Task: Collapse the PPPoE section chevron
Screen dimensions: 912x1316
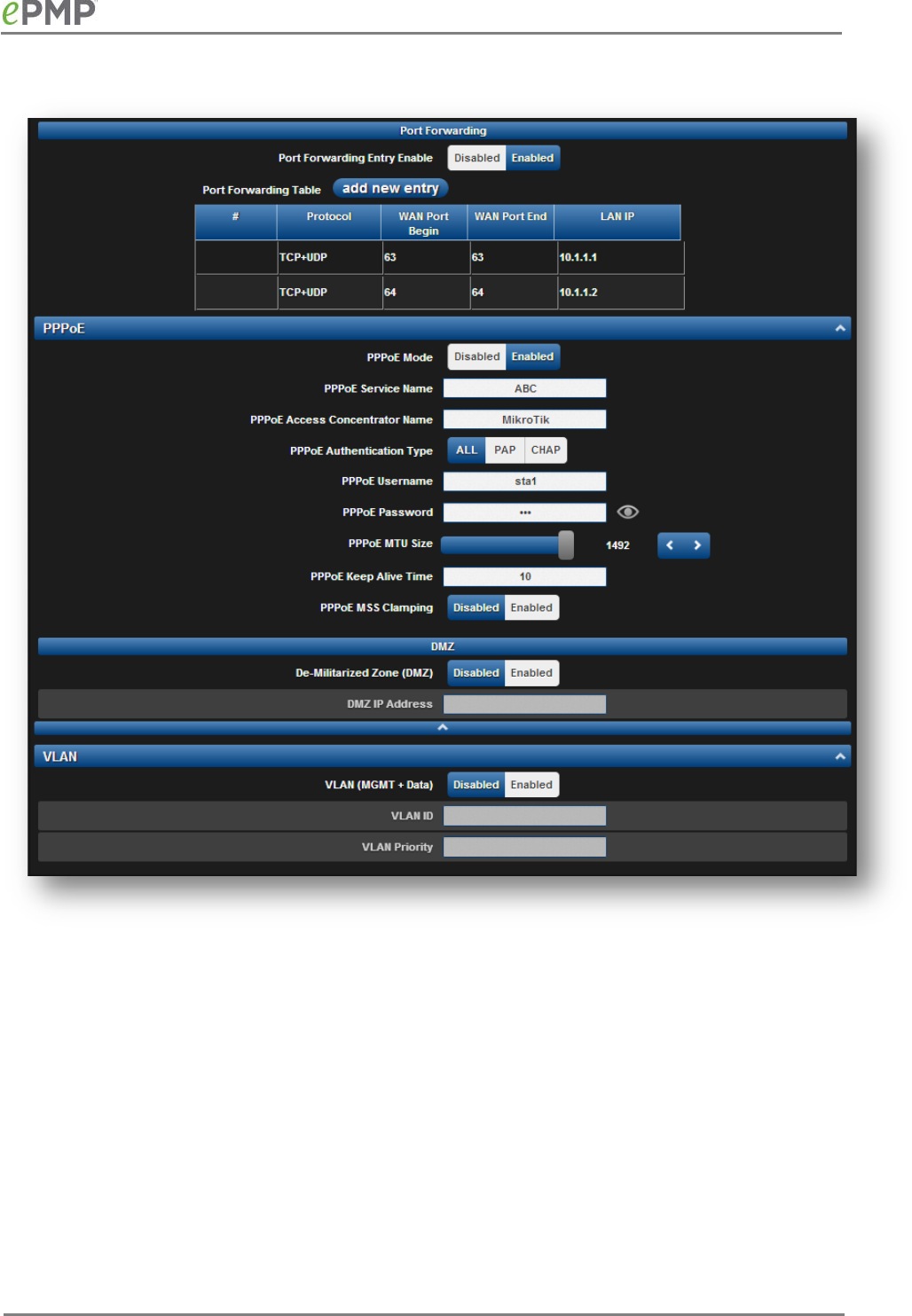Action: pos(839,328)
